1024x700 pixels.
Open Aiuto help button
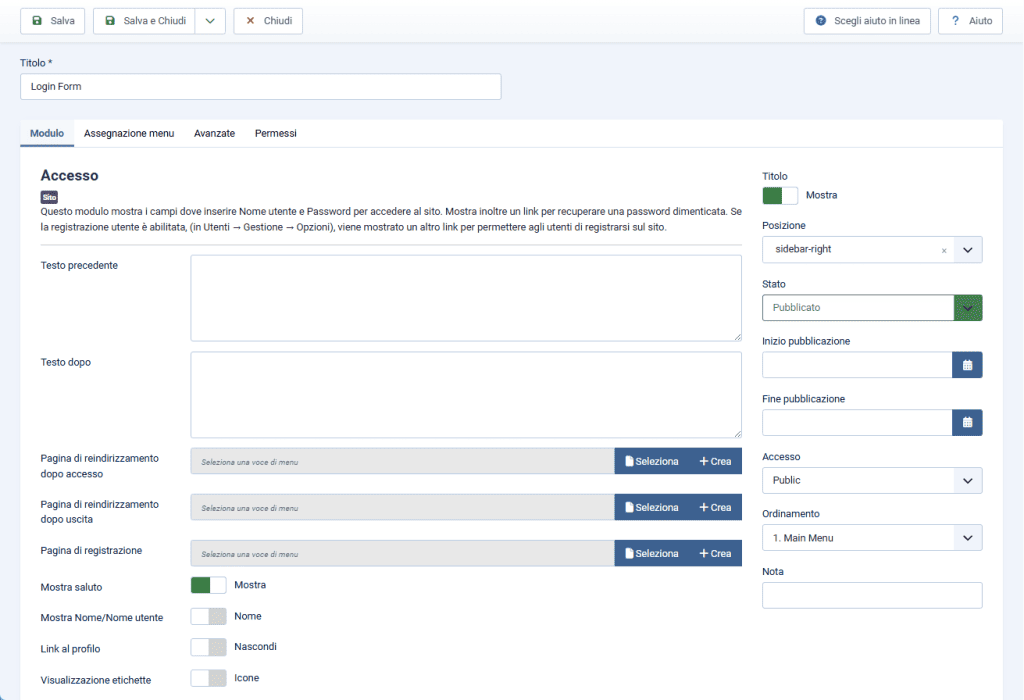[970, 20]
